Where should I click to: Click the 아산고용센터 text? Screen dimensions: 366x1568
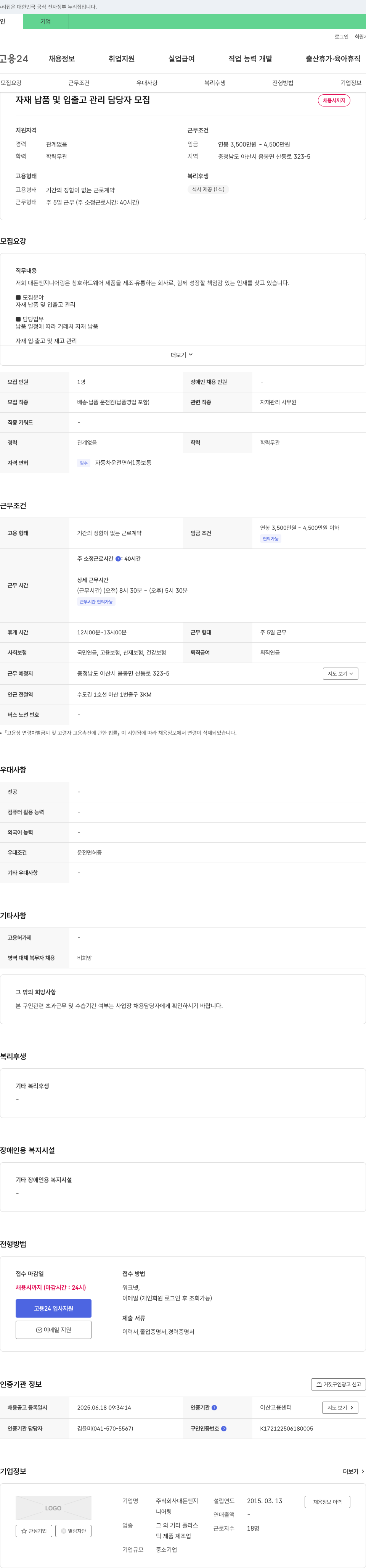click(276, 1407)
